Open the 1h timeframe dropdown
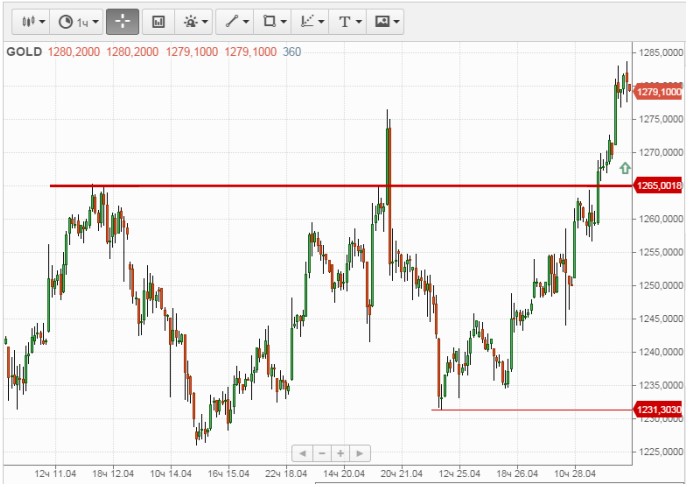The width and height of the screenshot is (691, 487). point(77,22)
